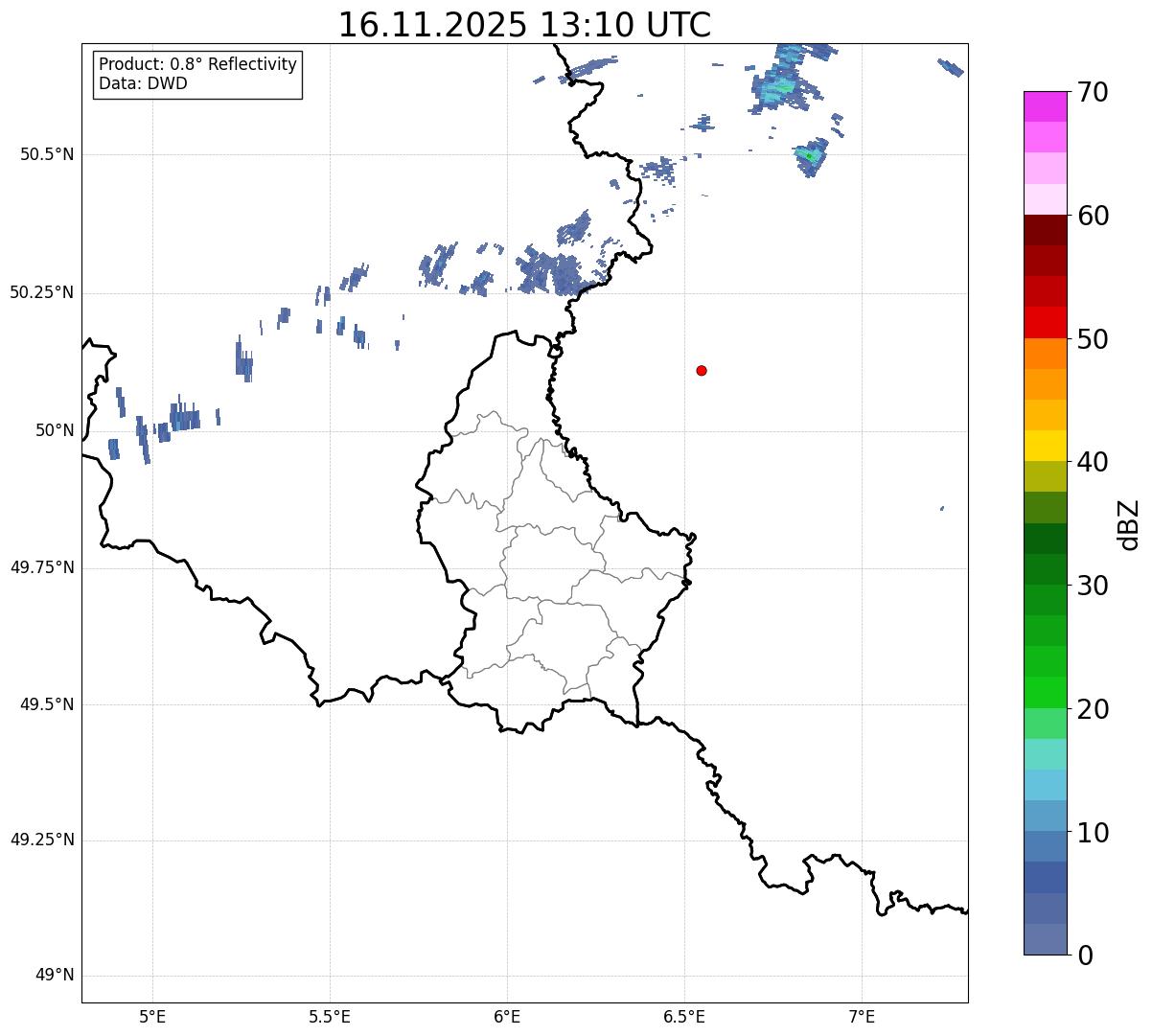
Task: Click the red location marker dot
Action: click(702, 370)
